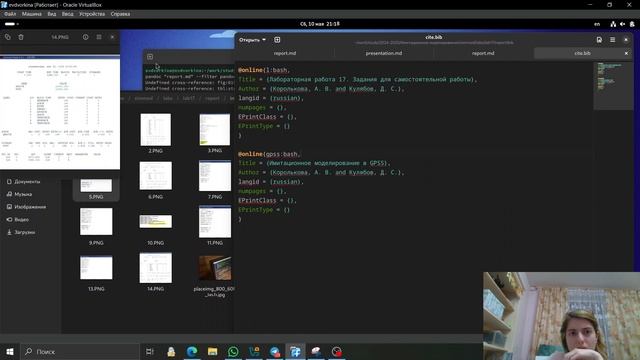Click the GNOME clock and date
Image resolution: width=640 pixels, height=360 pixels.
[x=320, y=24]
